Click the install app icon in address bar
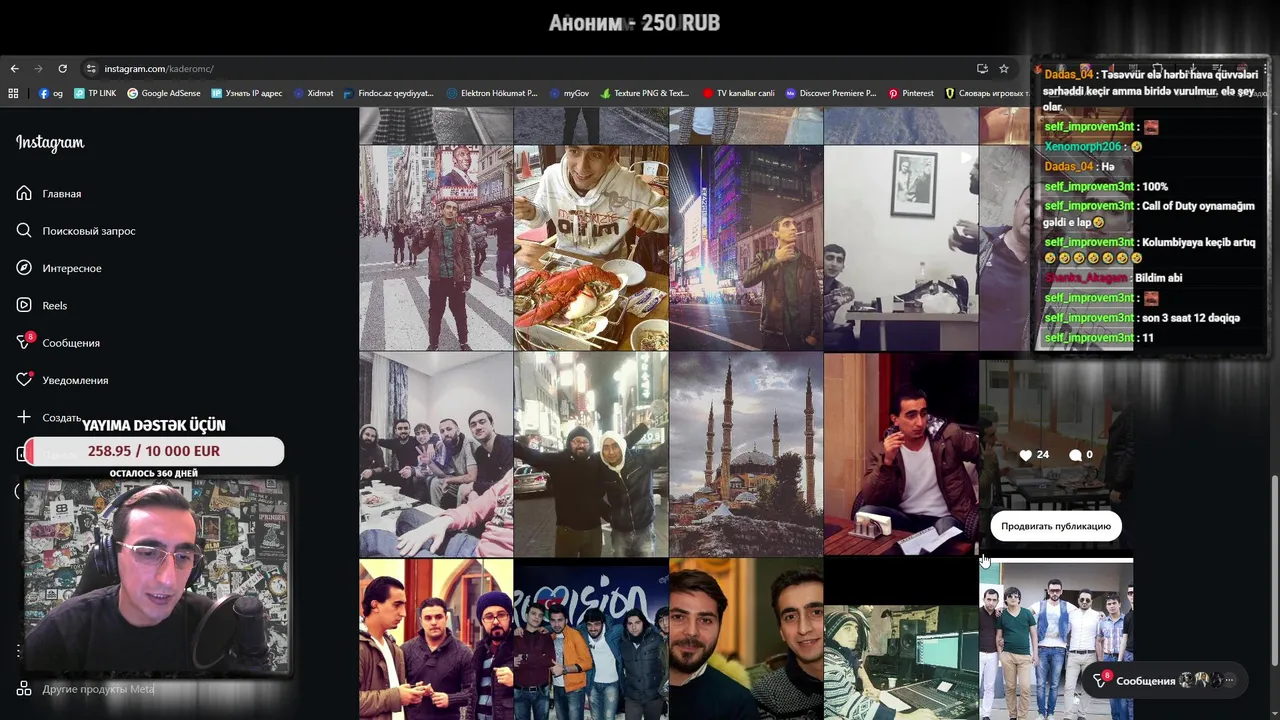 click(x=982, y=69)
